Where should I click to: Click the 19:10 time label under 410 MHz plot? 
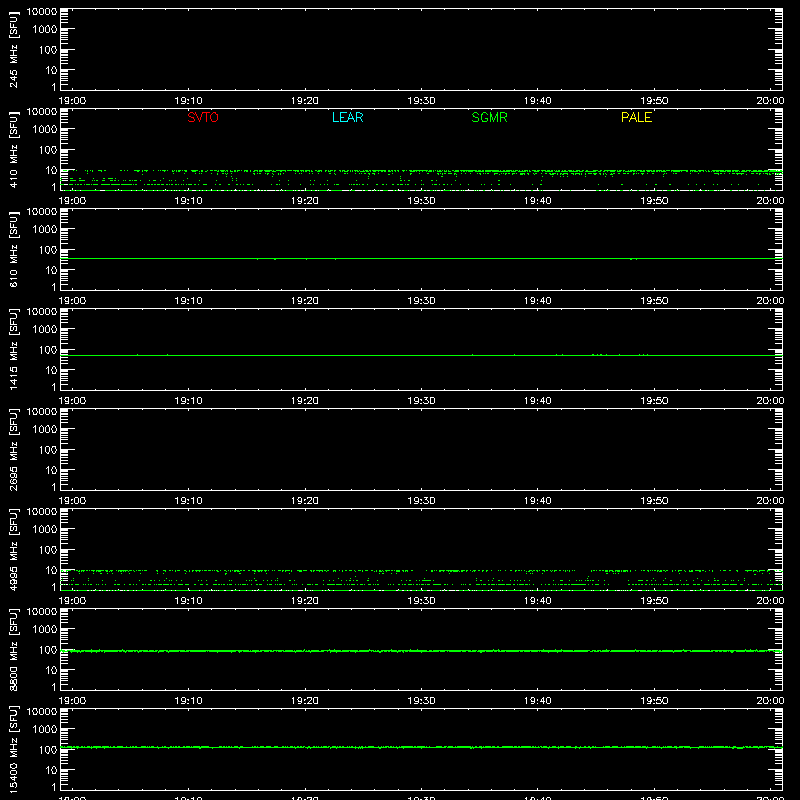click(x=188, y=201)
